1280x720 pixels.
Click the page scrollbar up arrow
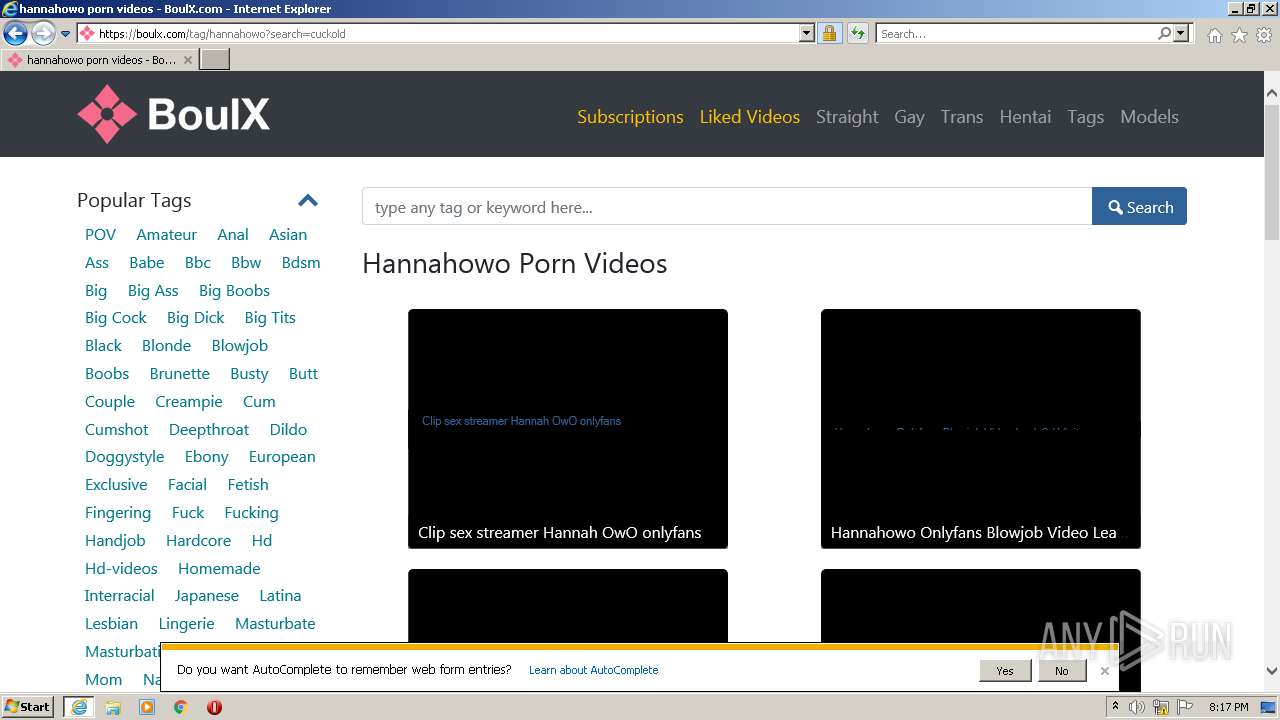pyautogui.click(x=1271, y=93)
